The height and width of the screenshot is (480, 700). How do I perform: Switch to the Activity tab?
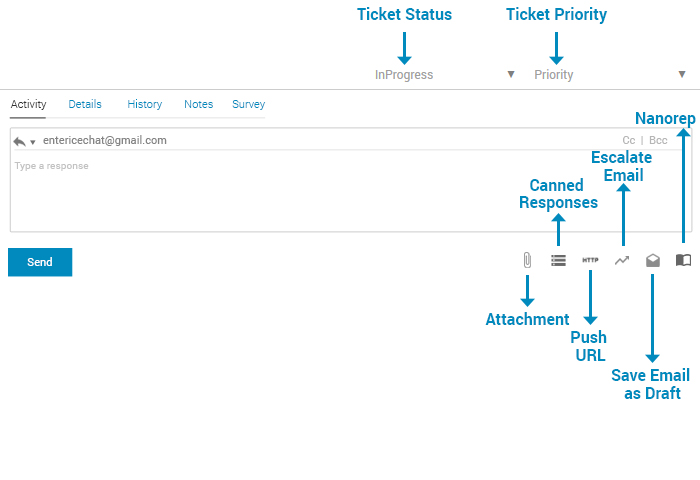click(x=28, y=104)
